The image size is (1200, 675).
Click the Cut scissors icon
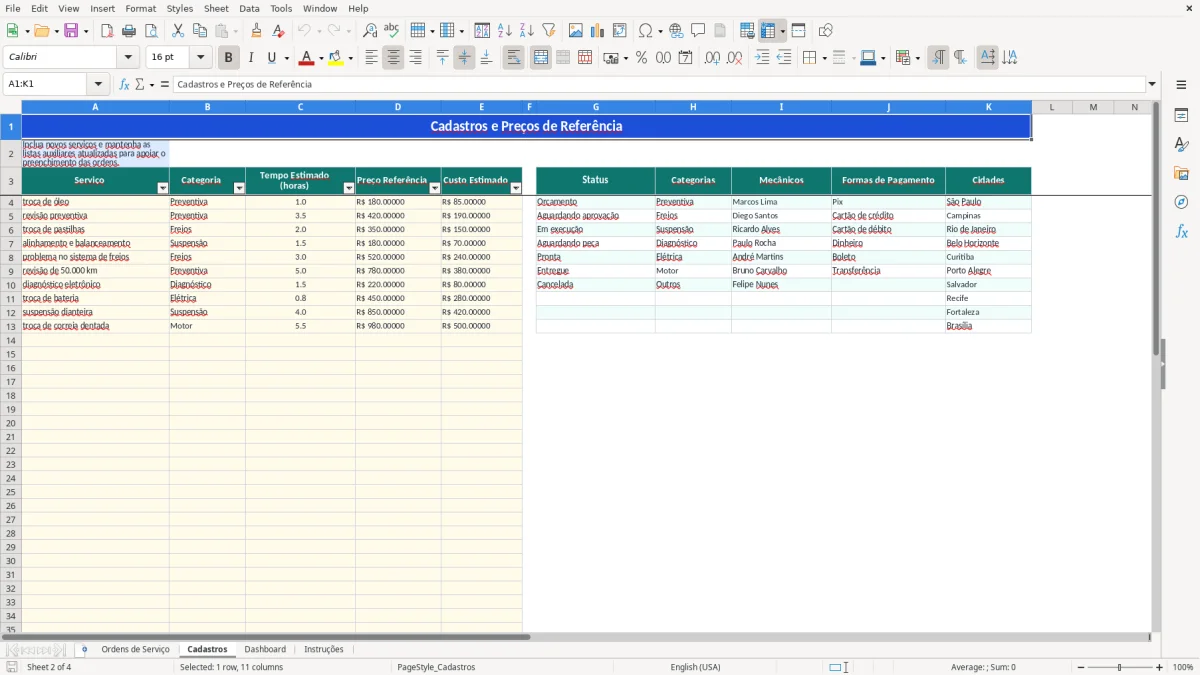pos(178,31)
